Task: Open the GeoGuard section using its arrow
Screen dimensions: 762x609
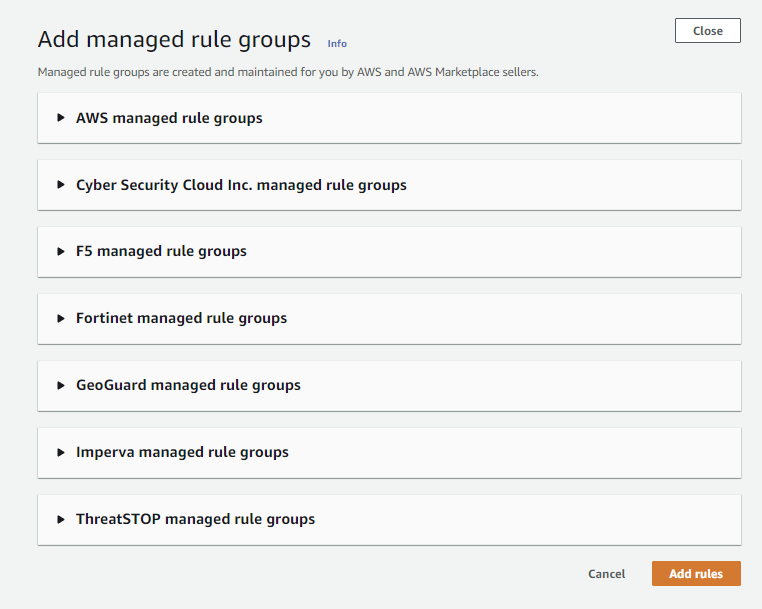Action: click(x=61, y=385)
